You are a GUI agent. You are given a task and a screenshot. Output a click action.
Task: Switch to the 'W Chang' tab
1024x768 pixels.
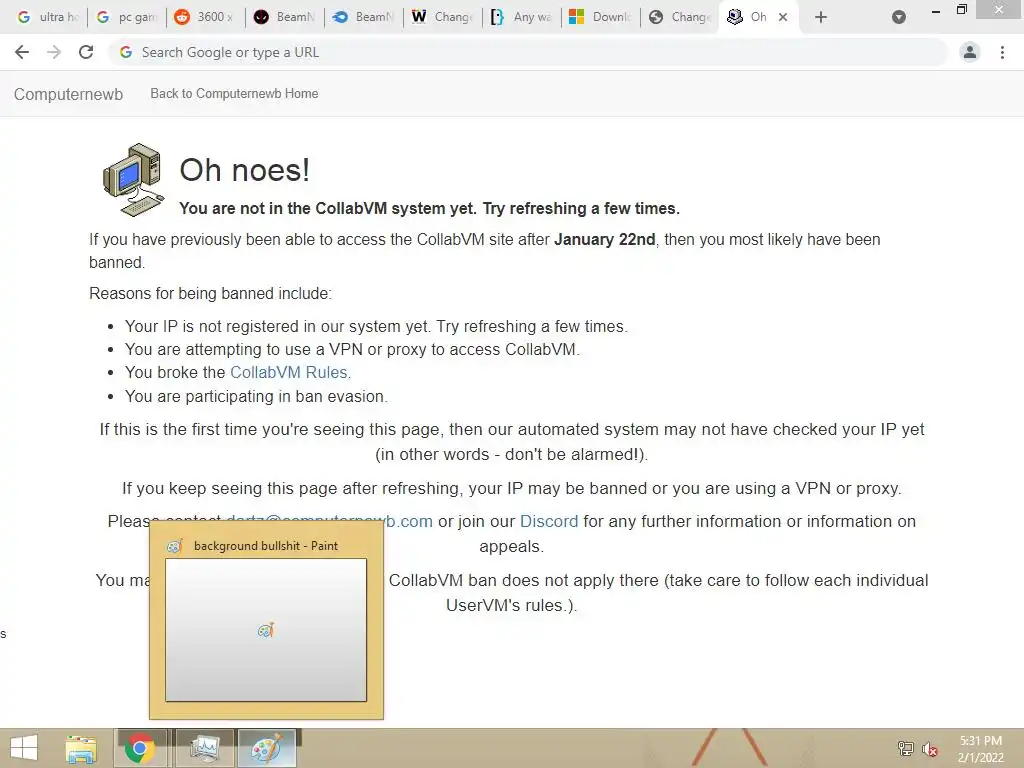443,17
